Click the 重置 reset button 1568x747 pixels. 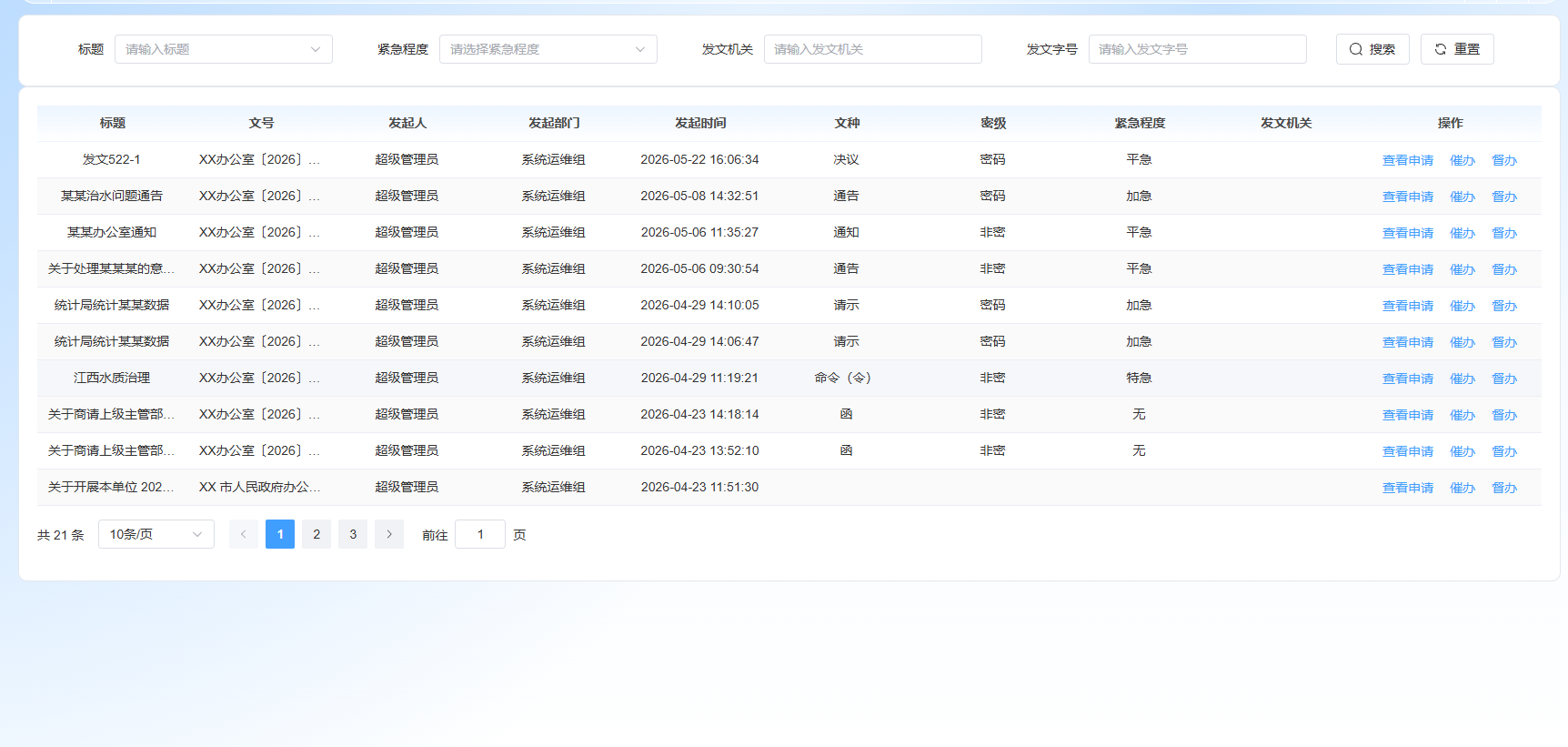click(x=1457, y=49)
